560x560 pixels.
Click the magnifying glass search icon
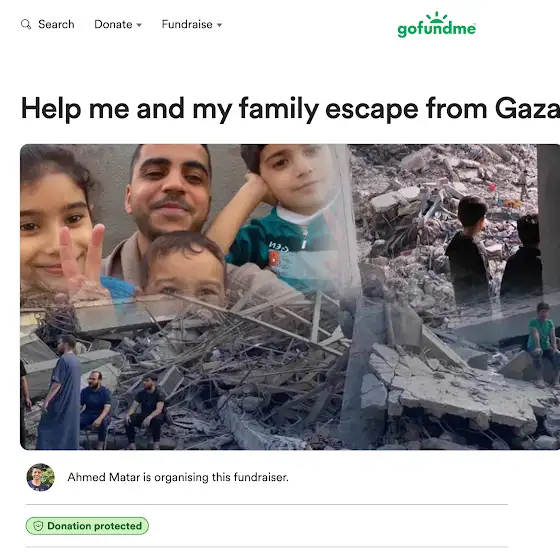(26, 24)
